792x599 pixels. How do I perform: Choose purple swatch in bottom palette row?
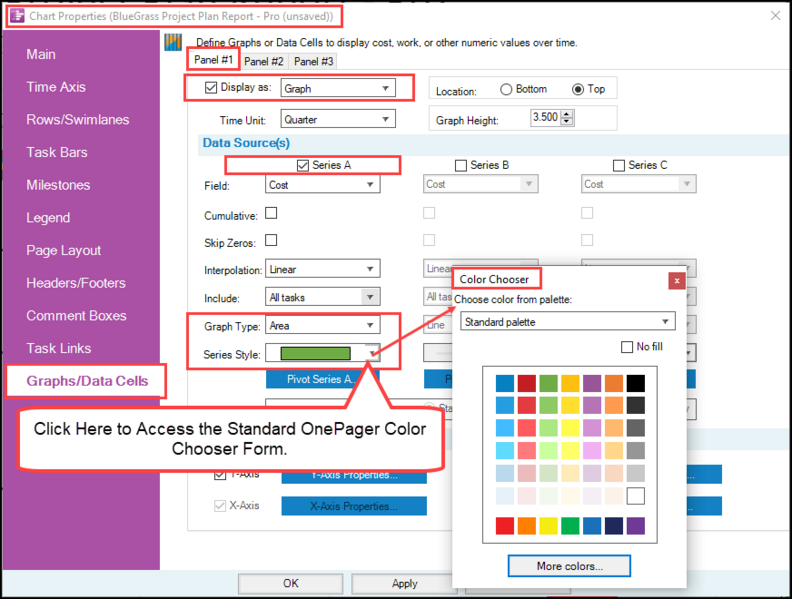635,526
